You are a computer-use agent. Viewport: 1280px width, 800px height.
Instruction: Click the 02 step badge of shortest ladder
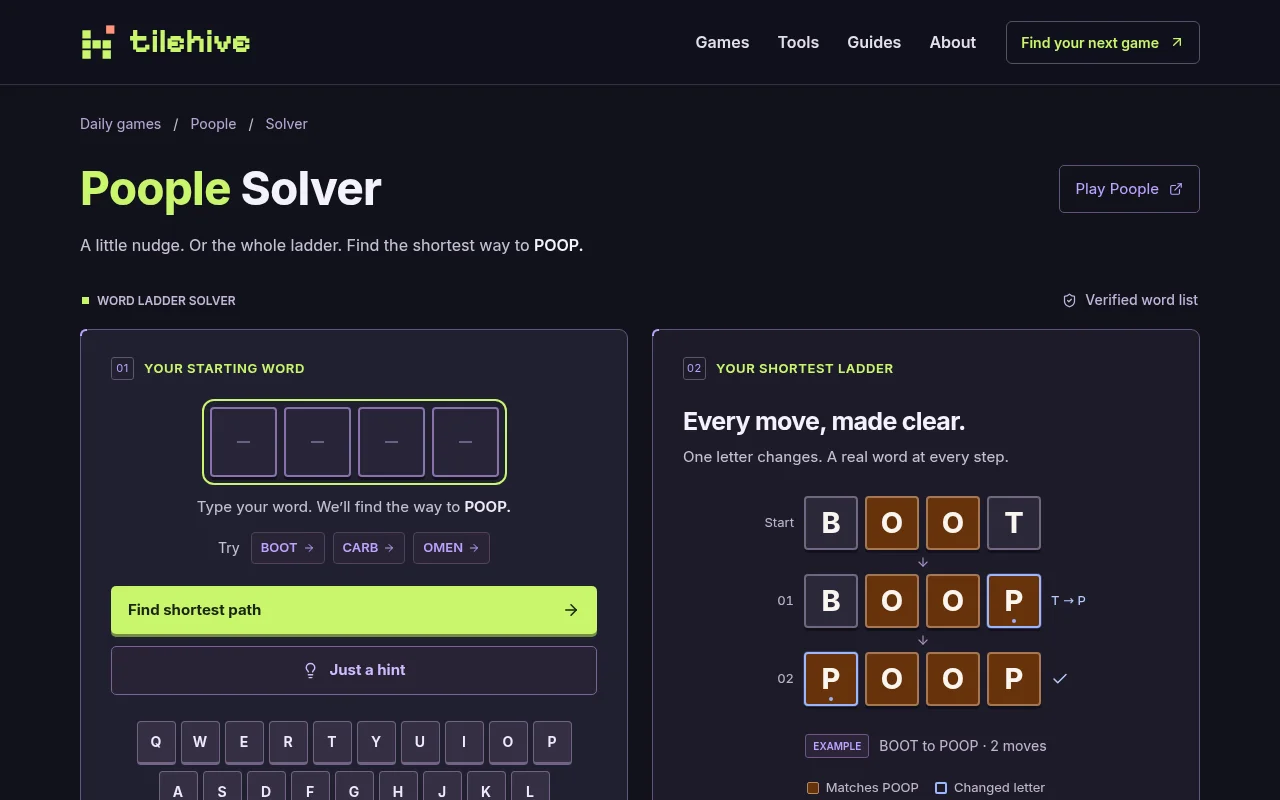tap(694, 368)
